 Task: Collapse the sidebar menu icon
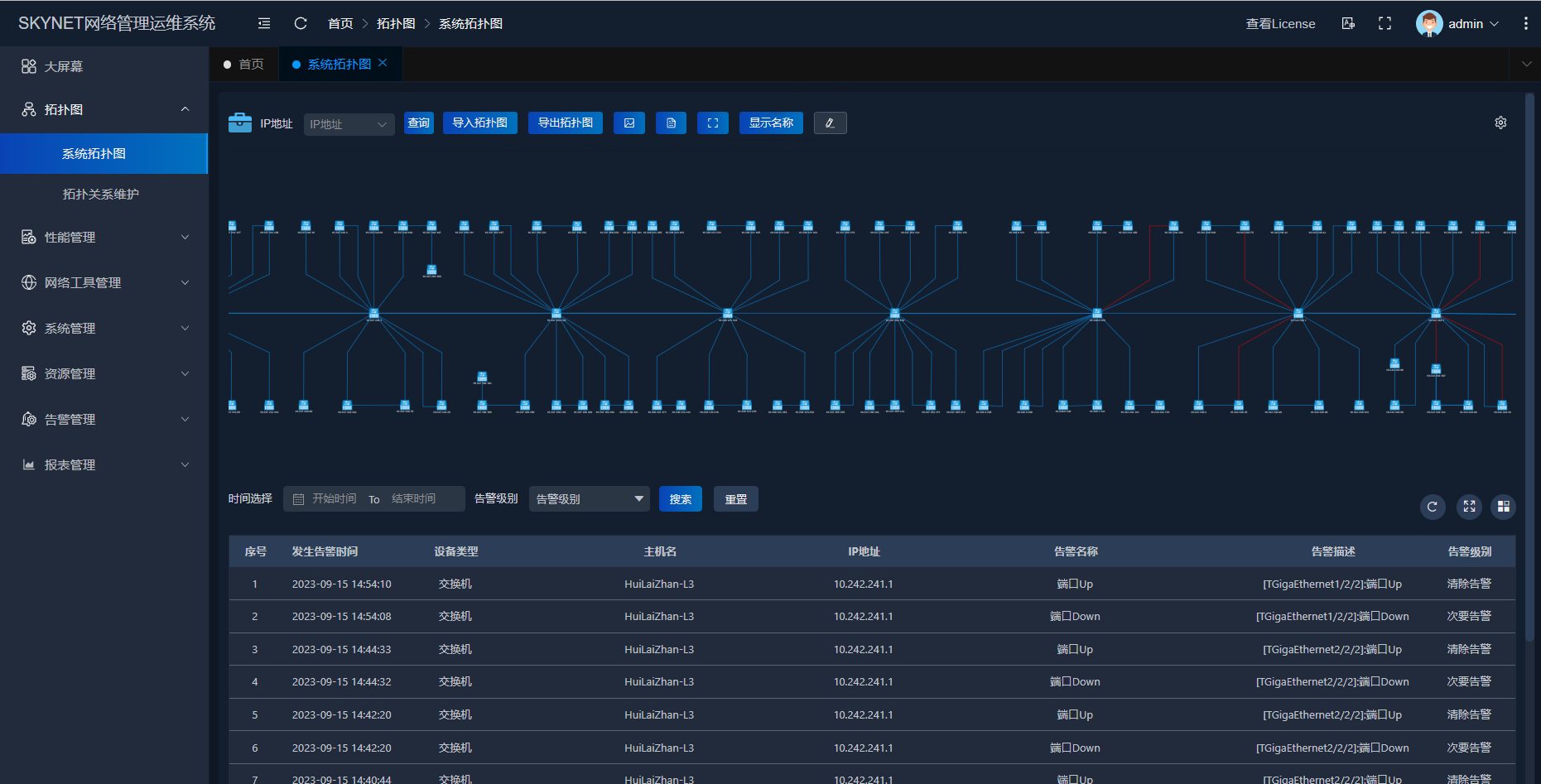(264, 23)
